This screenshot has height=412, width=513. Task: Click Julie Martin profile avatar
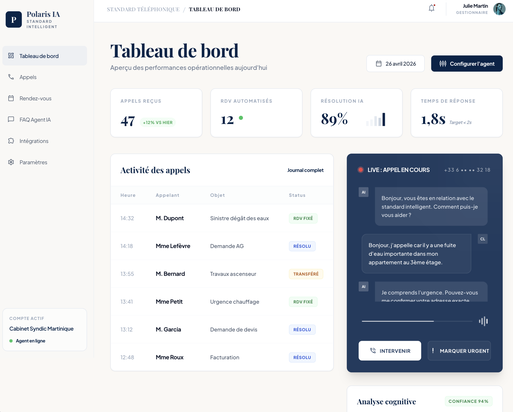[499, 9]
